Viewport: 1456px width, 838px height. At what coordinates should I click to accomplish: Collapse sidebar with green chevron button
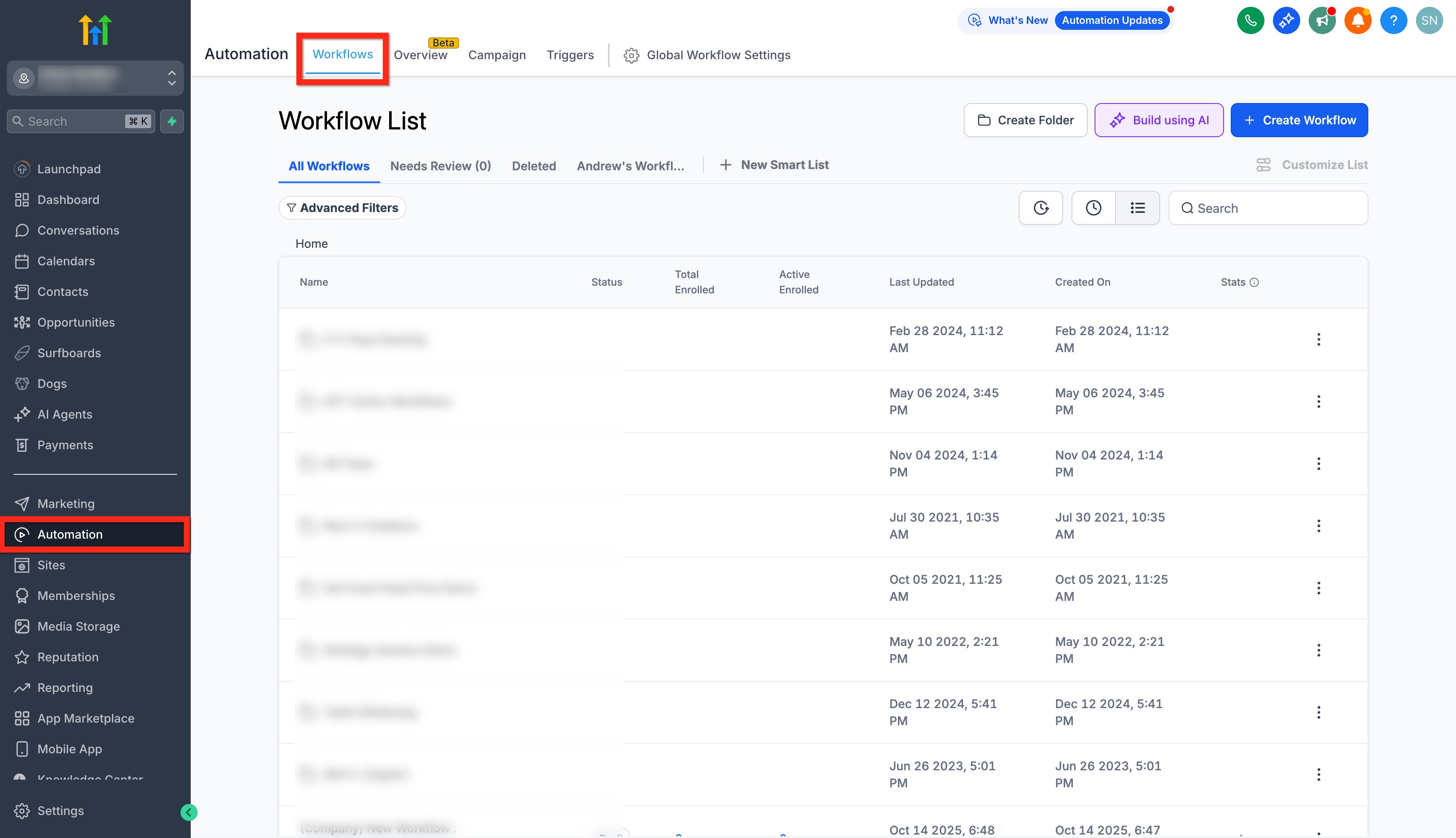pos(189,812)
